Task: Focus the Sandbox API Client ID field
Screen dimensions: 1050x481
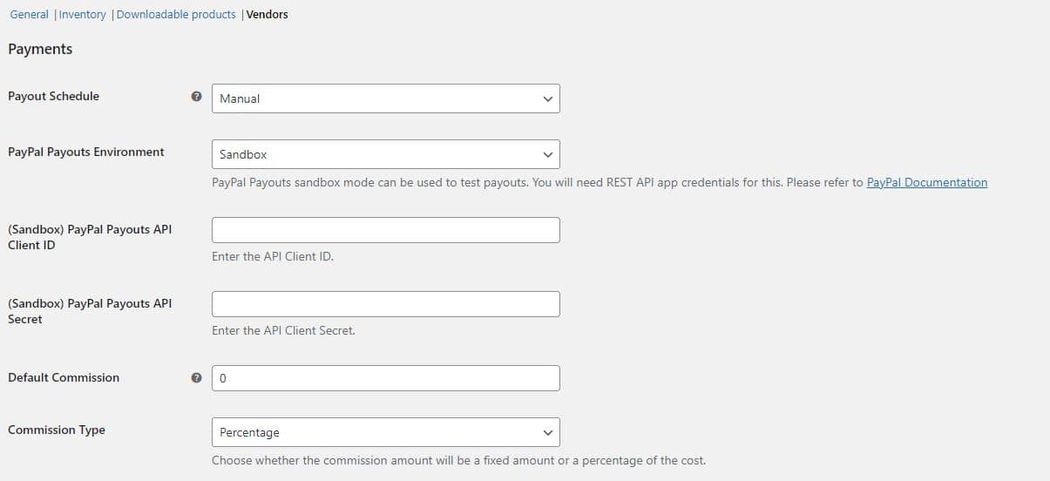Action: pos(386,230)
